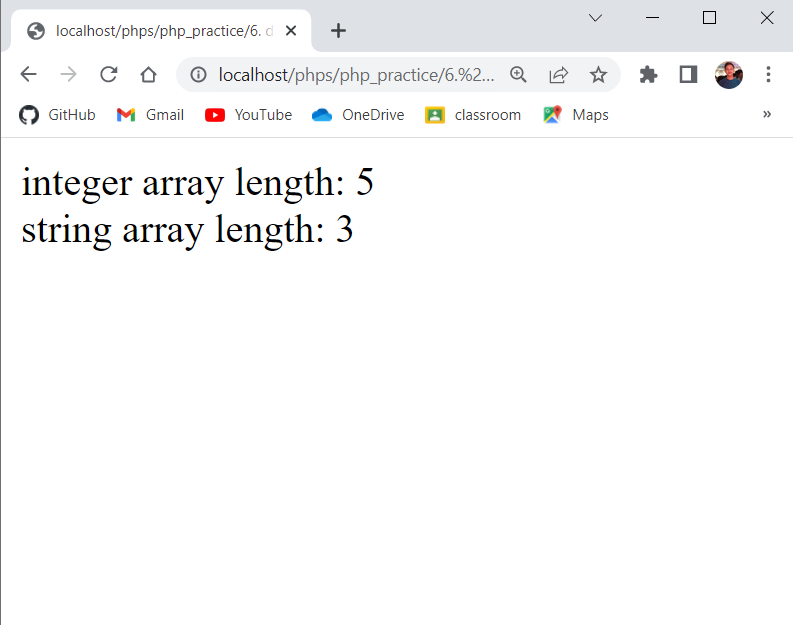The height and width of the screenshot is (625, 793).
Task: Click the address bar URL field
Action: [355, 74]
